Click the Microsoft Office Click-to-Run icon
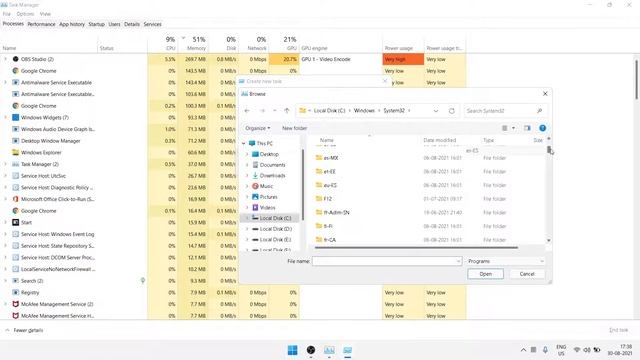The height and width of the screenshot is (360, 640). (16, 199)
